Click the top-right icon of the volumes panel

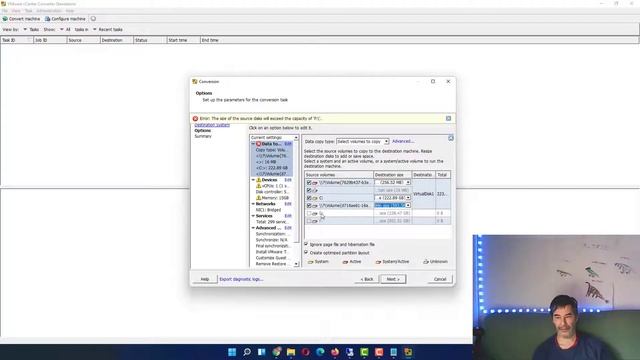(451, 138)
